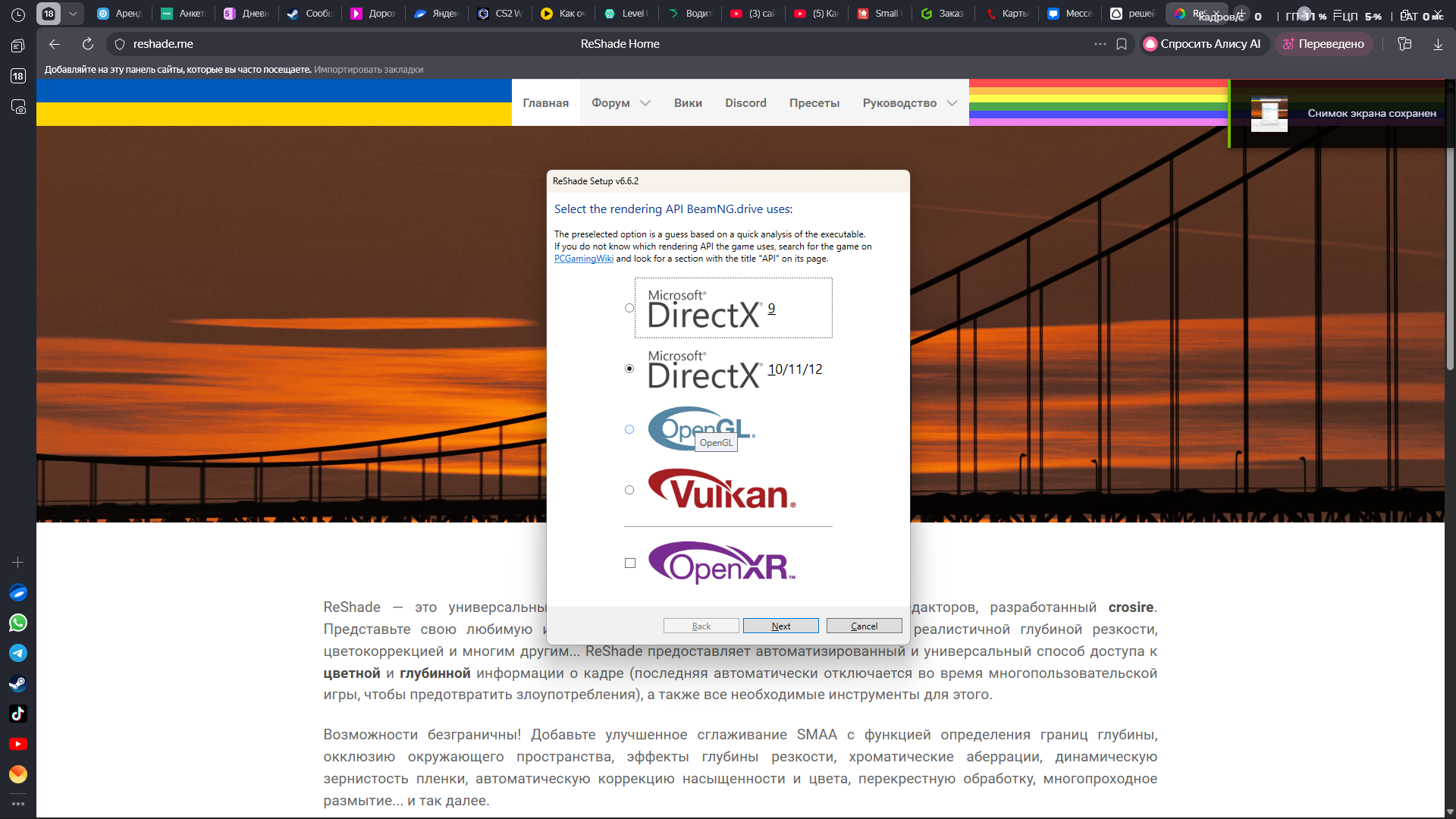
Task: Select the OpenGL radio button
Action: click(629, 429)
